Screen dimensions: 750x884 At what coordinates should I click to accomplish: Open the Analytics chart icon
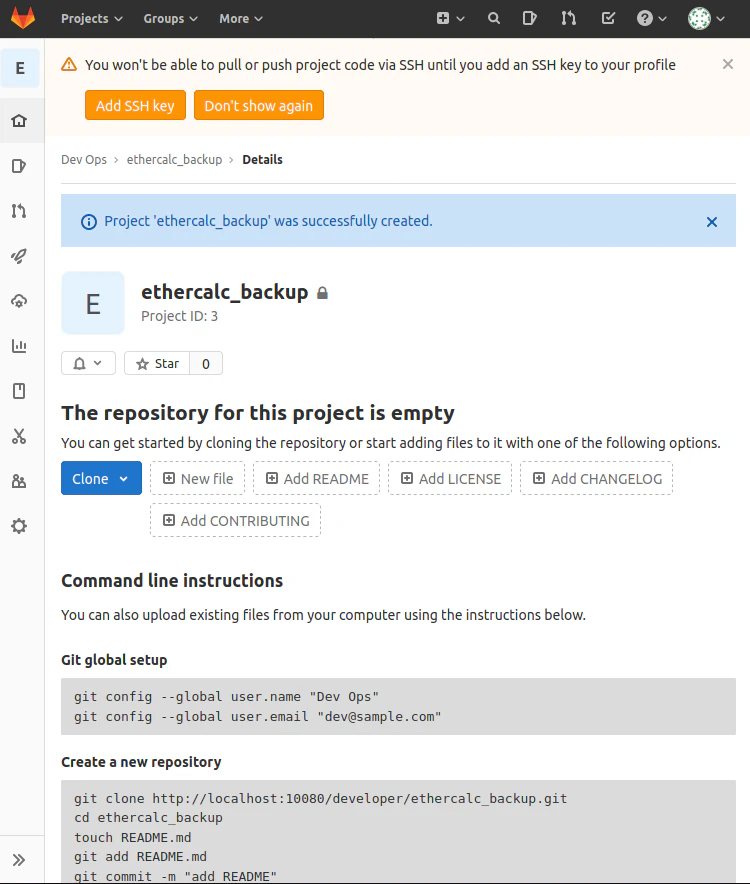coord(19,346)
